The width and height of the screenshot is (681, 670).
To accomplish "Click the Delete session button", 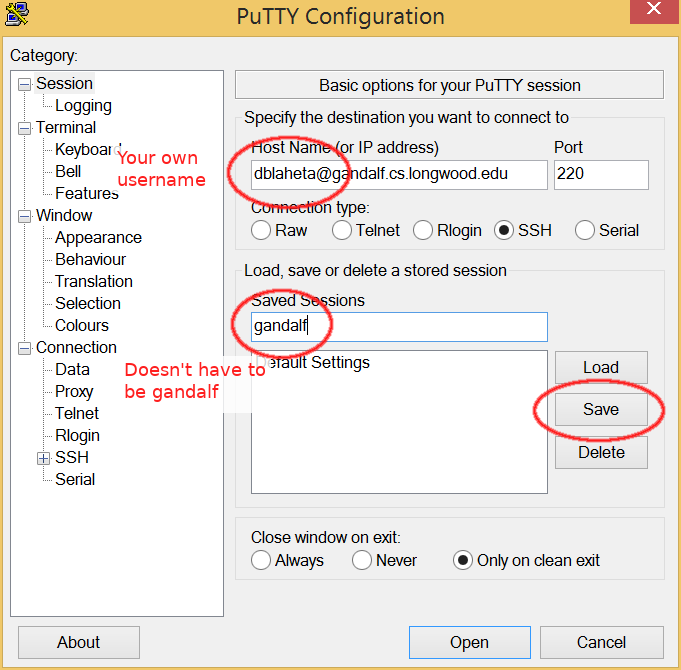I will [601, 452].
